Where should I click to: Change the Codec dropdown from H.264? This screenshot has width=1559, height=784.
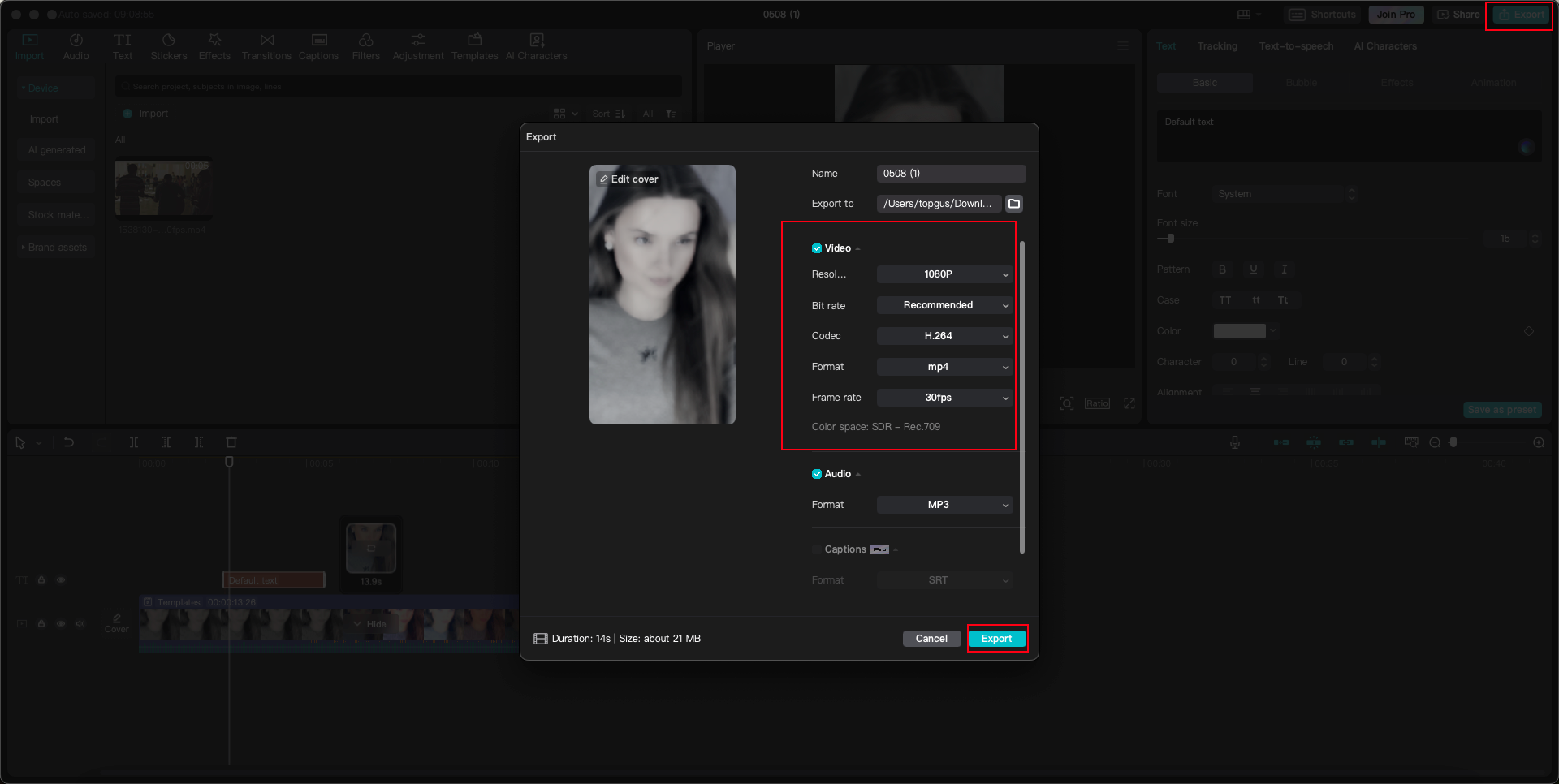click(944, 336)
